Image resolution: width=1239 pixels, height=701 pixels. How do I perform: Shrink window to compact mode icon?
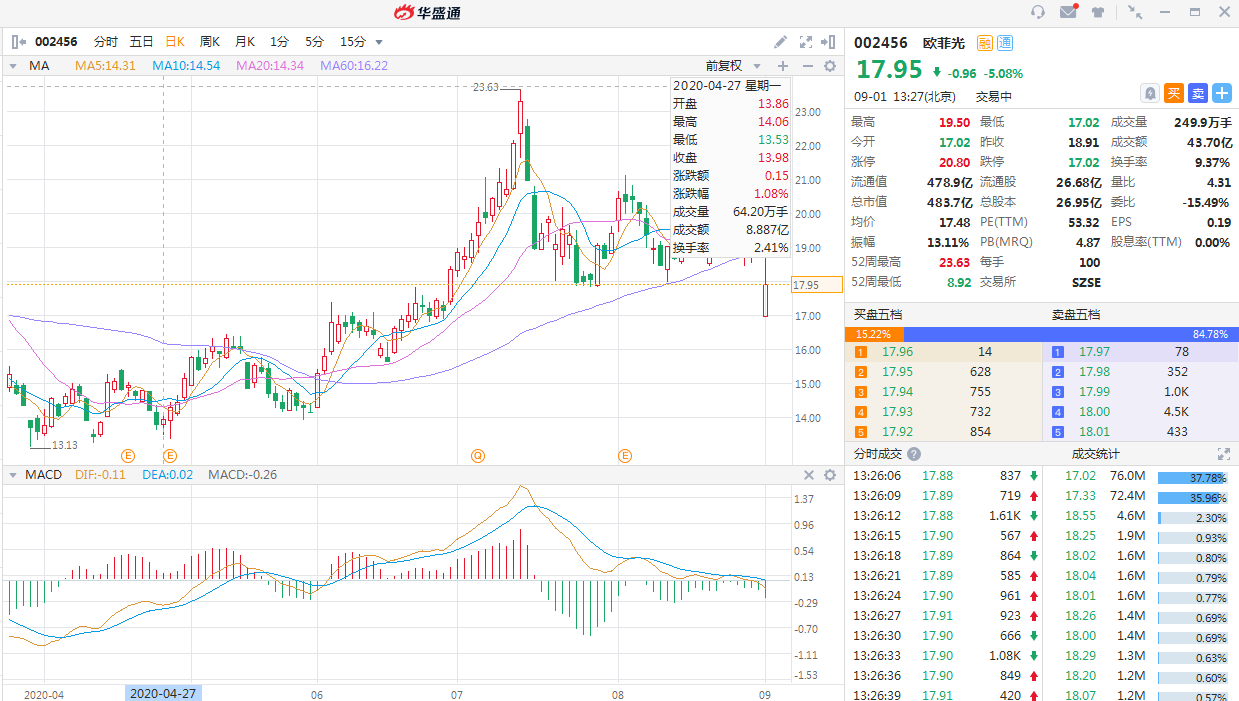[1135, 12]
